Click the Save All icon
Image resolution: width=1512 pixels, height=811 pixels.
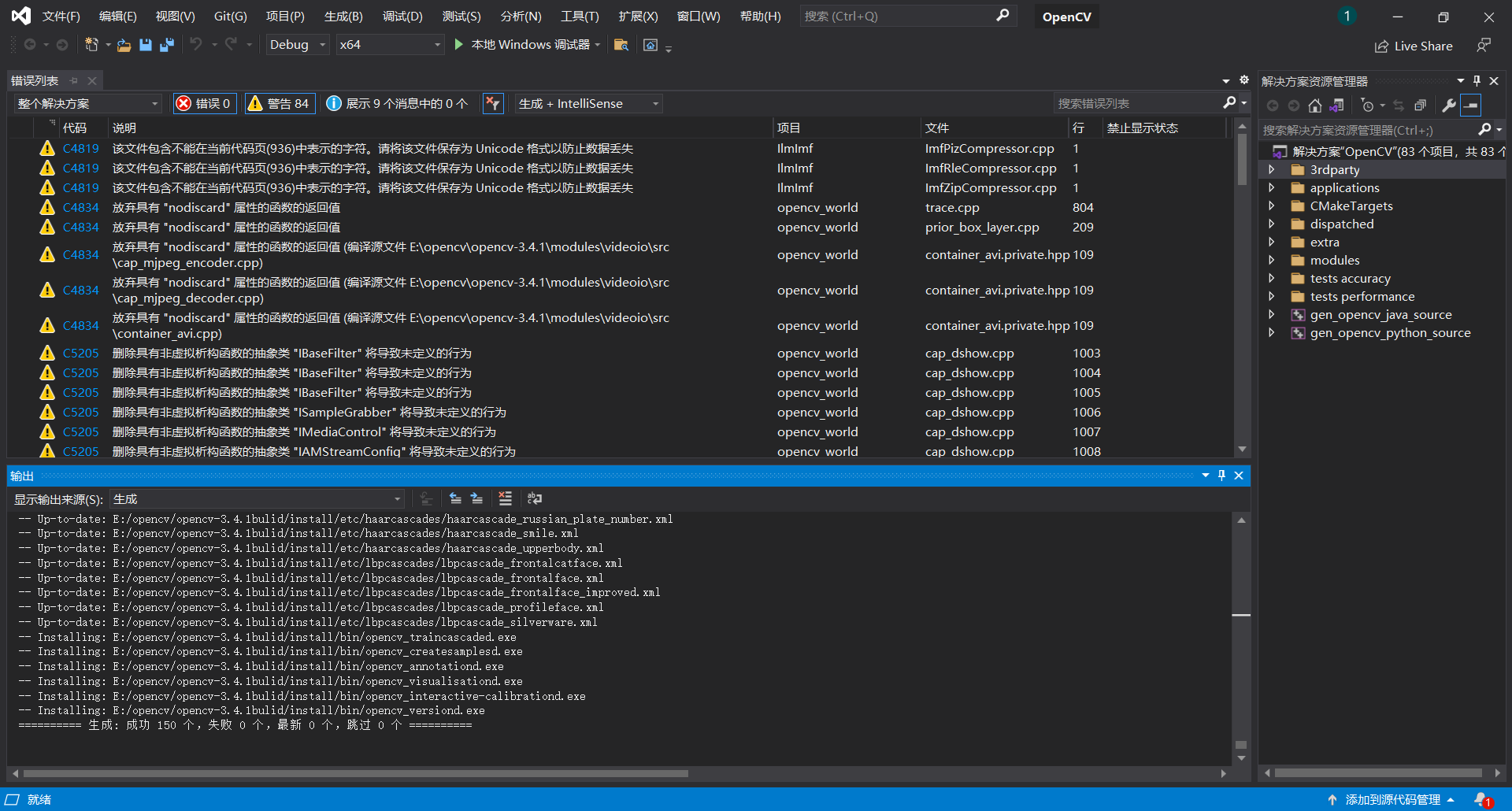[166, 45]
